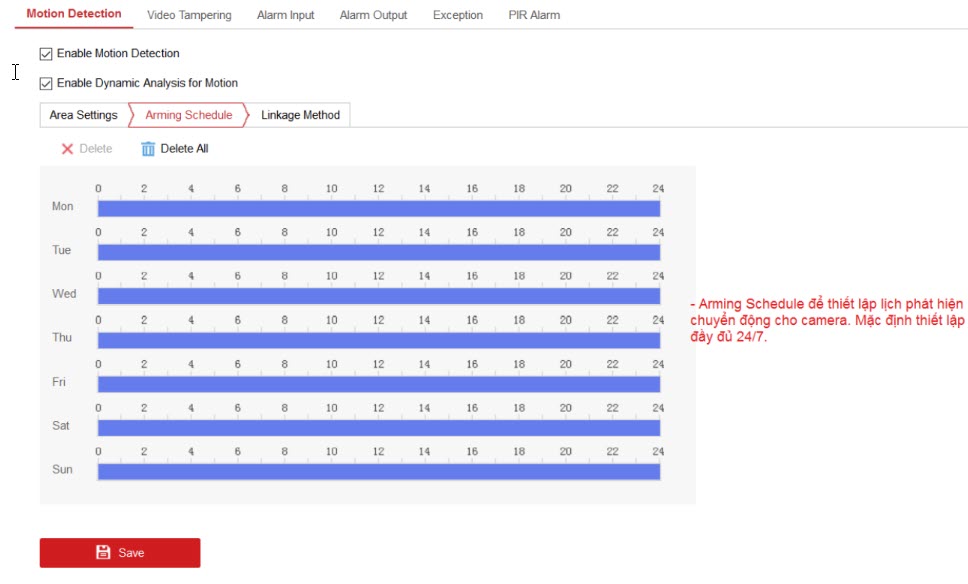The width and height of the screenshot is (968, 584).
Task: Click the floppy disk icon on Save
Action: 102,553
